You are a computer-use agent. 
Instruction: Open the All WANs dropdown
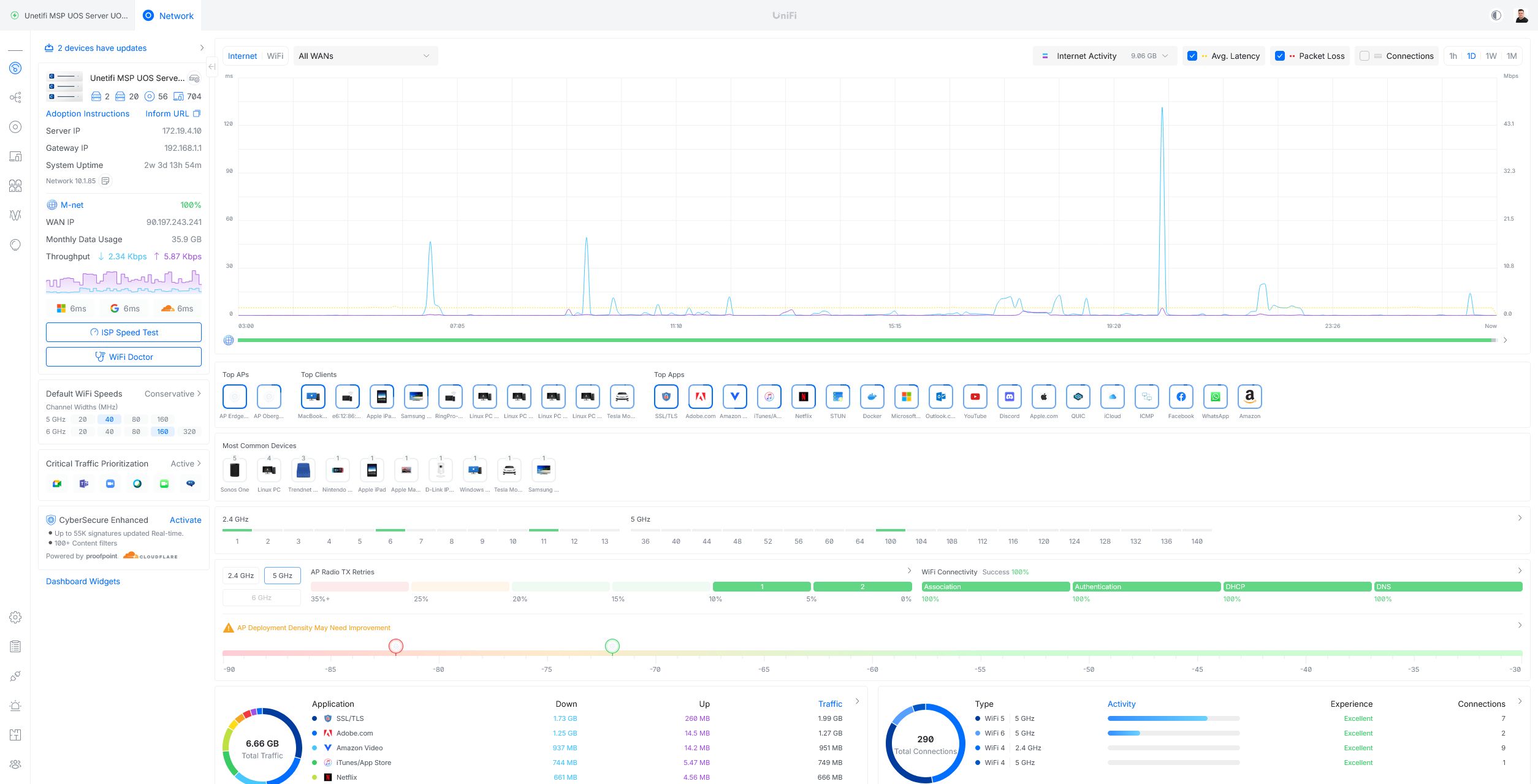tap(365, 56)
